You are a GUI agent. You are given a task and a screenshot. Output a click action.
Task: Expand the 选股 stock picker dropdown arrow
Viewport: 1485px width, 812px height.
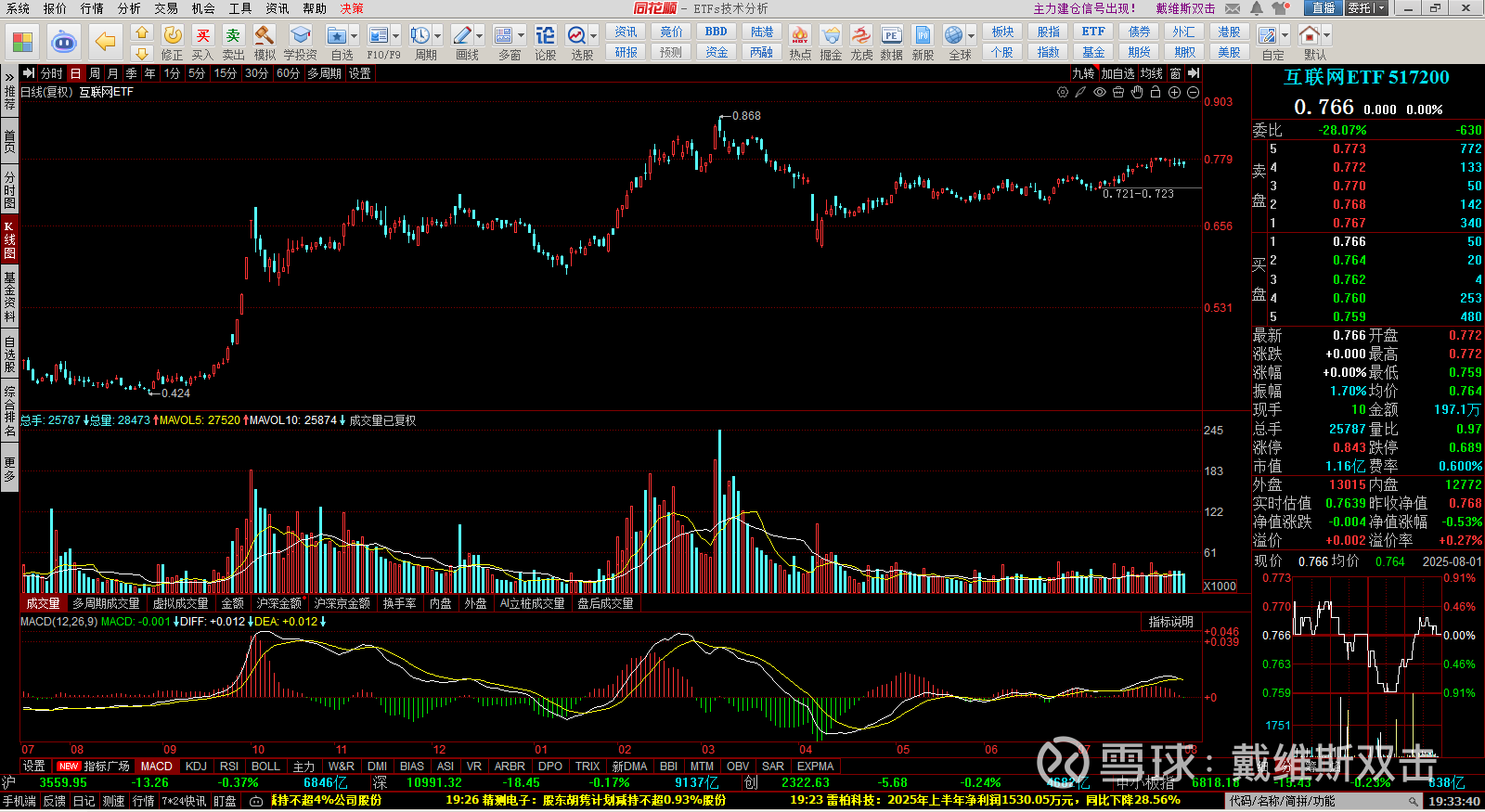[x=593, y=35]
